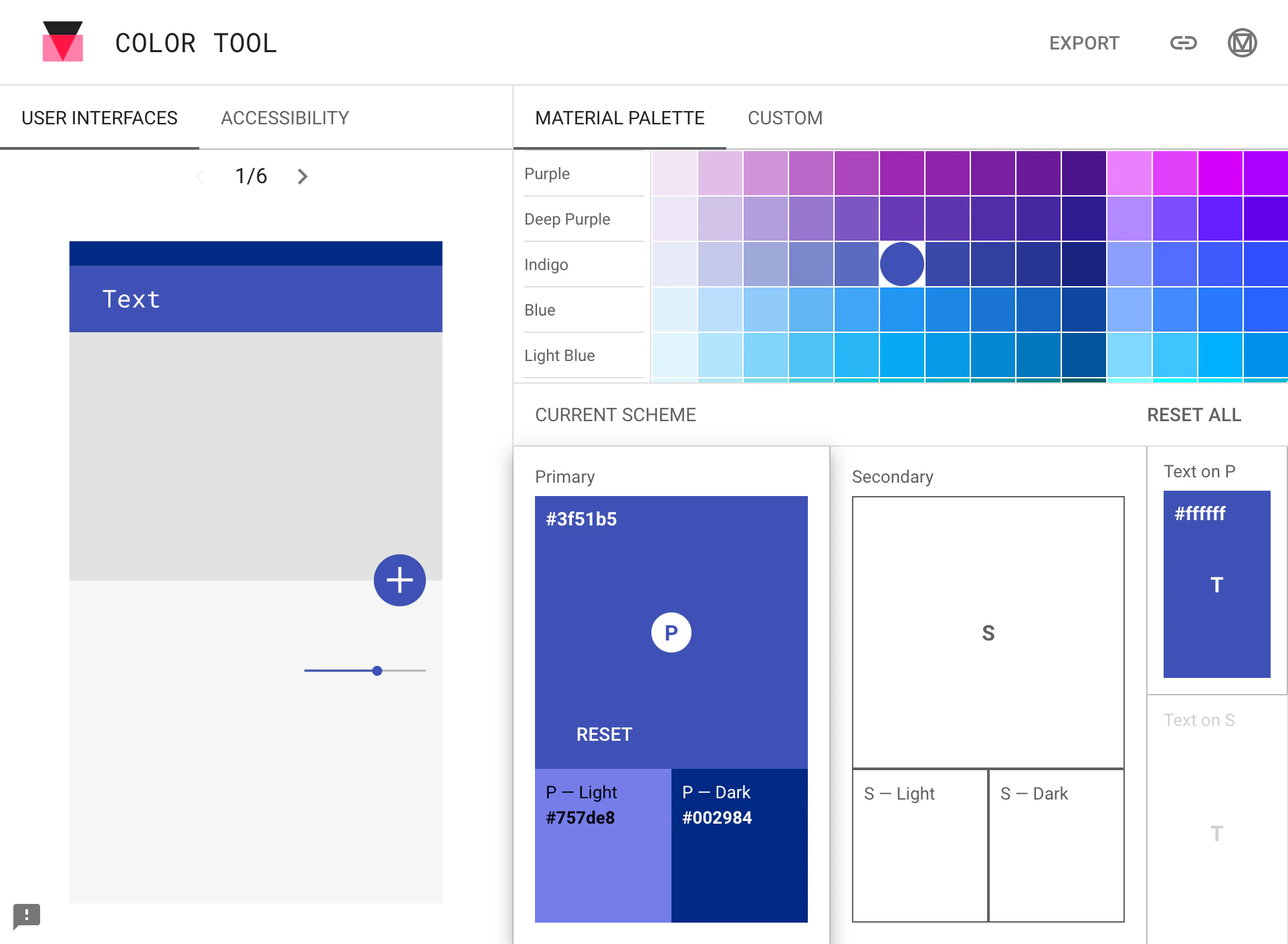Open the account avatar menu
Image resolution: width=1288 pixels, height=944 pixels.
pyautogui.click(x=1243, y=43)
